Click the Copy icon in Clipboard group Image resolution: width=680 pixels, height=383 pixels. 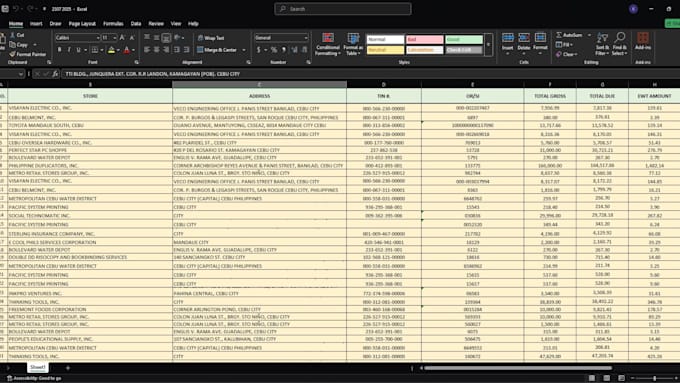point(13,45)
